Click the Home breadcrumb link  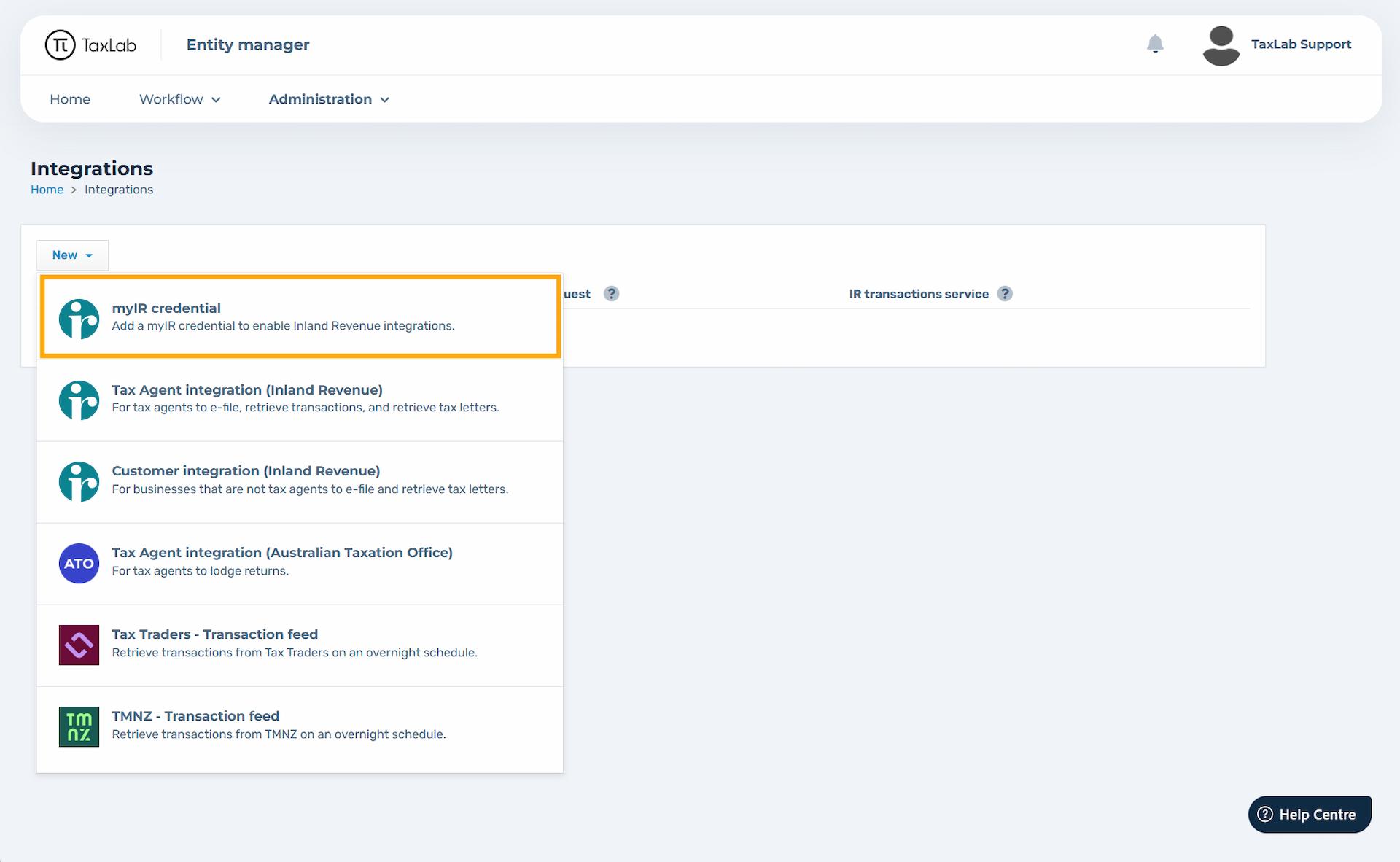click(47, 190)
